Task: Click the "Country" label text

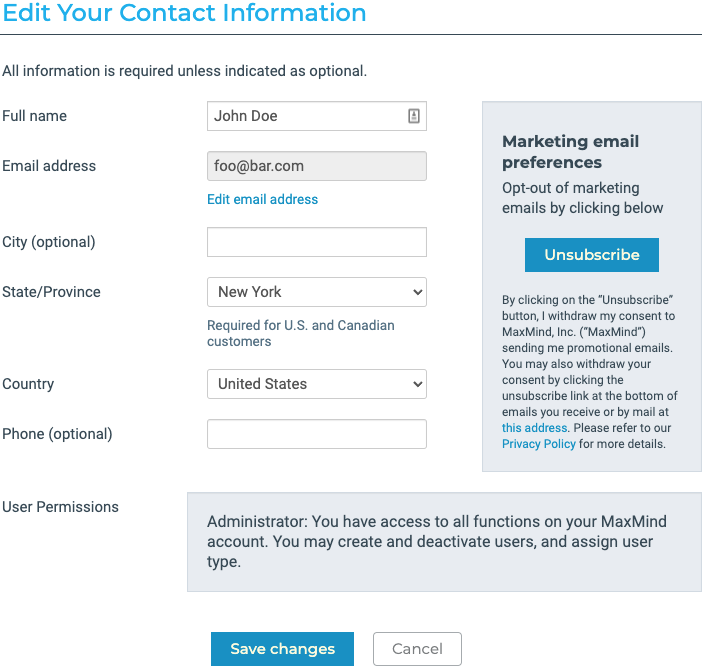Action: pyautogui.click(x=28, y=384)
